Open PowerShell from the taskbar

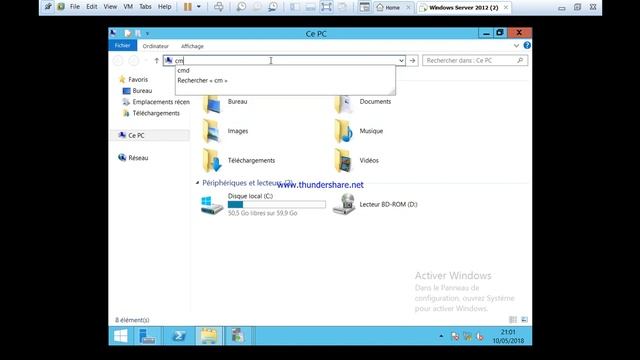coord(179,336)
